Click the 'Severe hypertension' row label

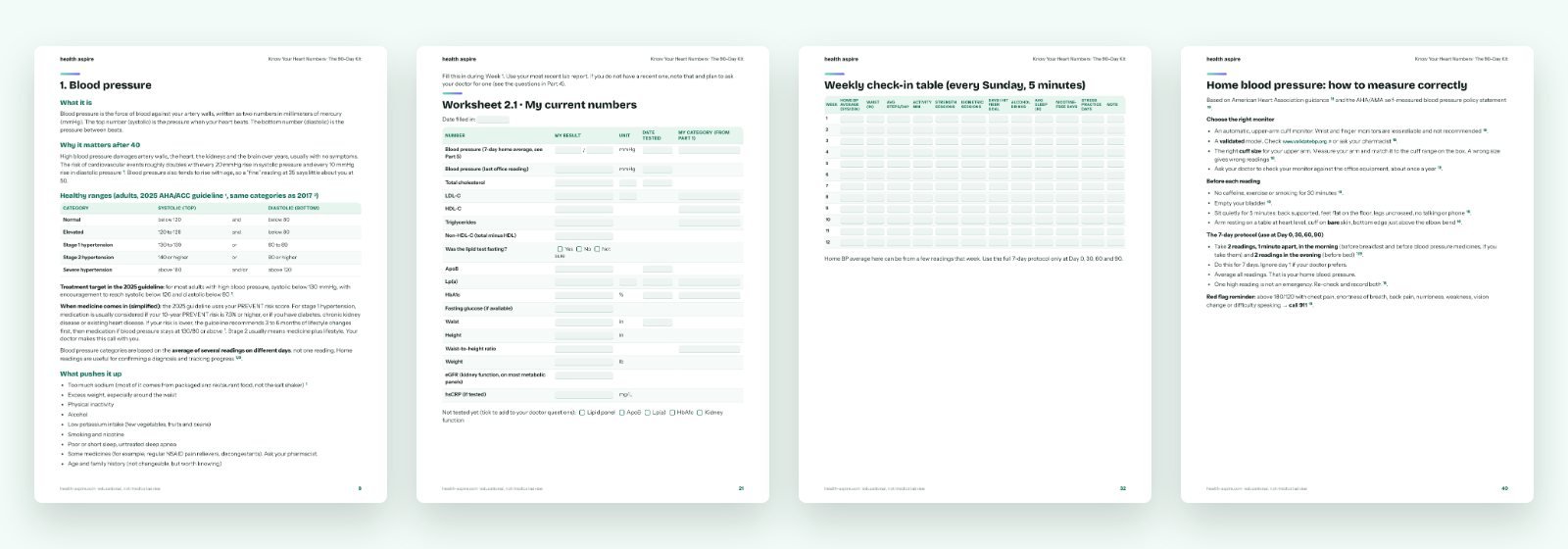tap(86, 270)
